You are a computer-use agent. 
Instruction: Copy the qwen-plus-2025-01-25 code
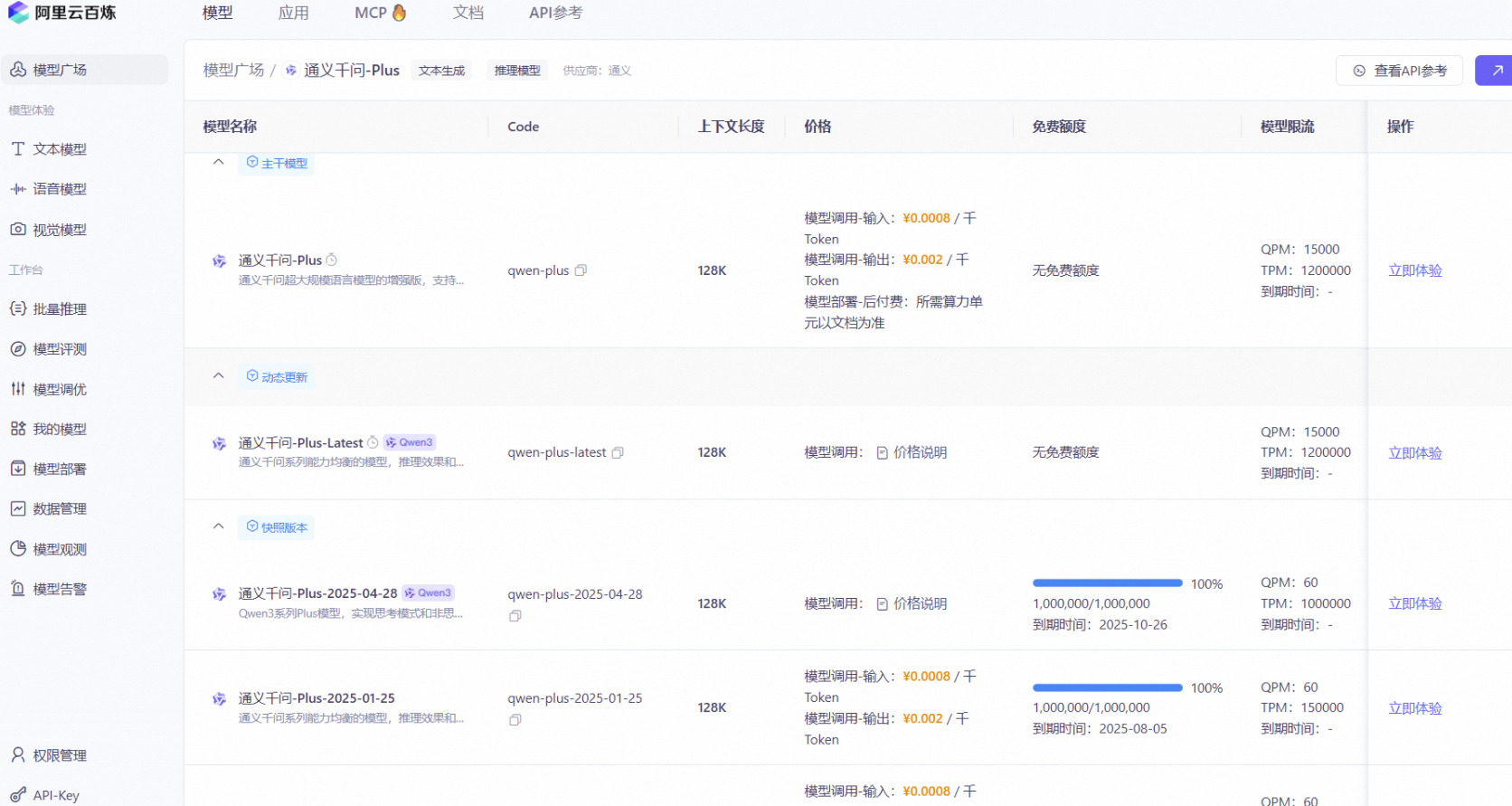515,720
